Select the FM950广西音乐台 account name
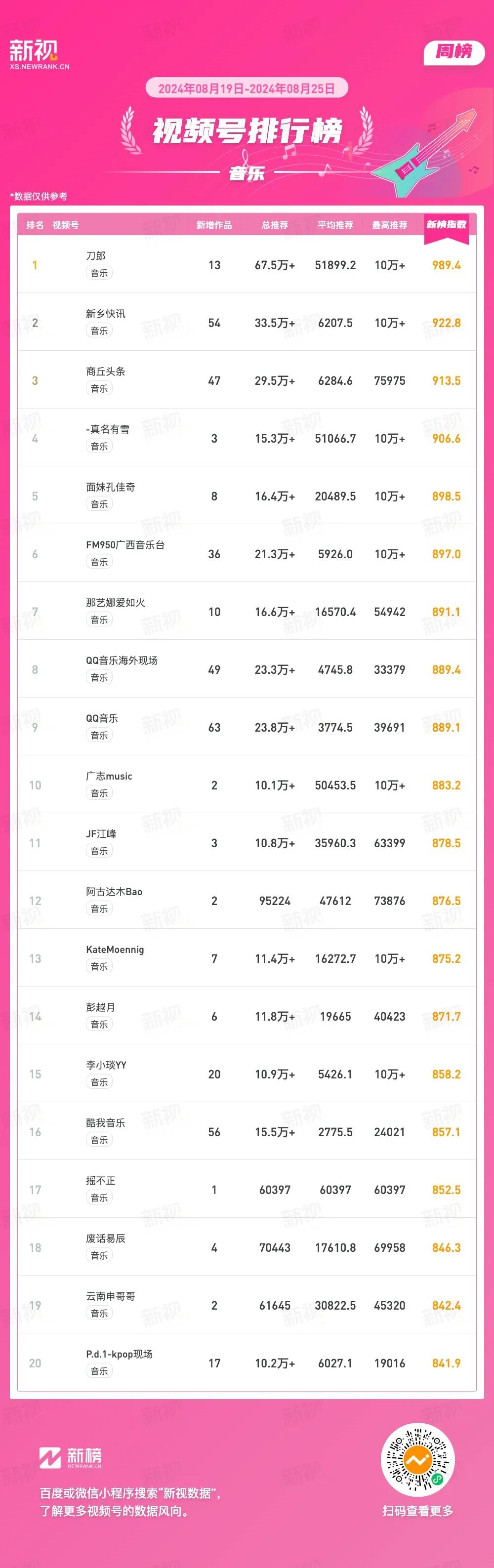Image resolution: width=494 pixels, height=1568 pixels. 124,545
